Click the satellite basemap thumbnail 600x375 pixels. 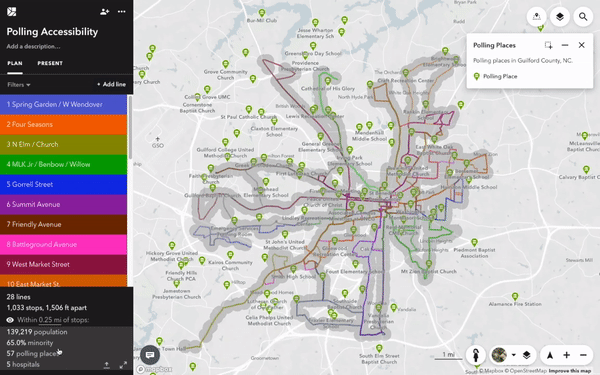[499, 355]
